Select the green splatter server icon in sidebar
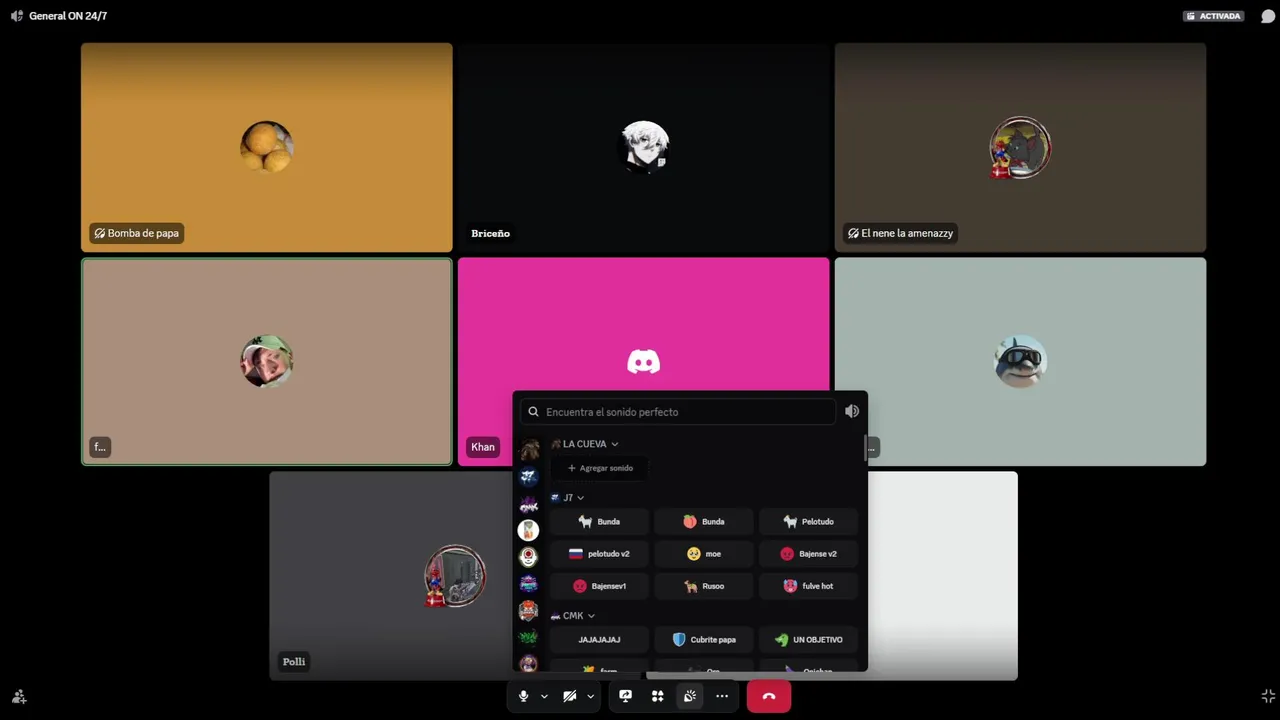 tap(529, 637)
